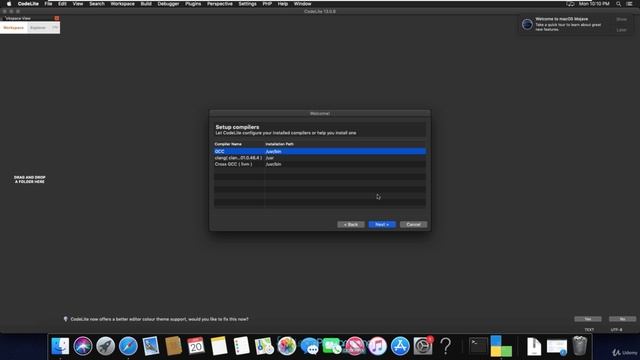The width and height of the screenshot is (640, 360).
Task: Open Notes from the dock
Action: 219,346
